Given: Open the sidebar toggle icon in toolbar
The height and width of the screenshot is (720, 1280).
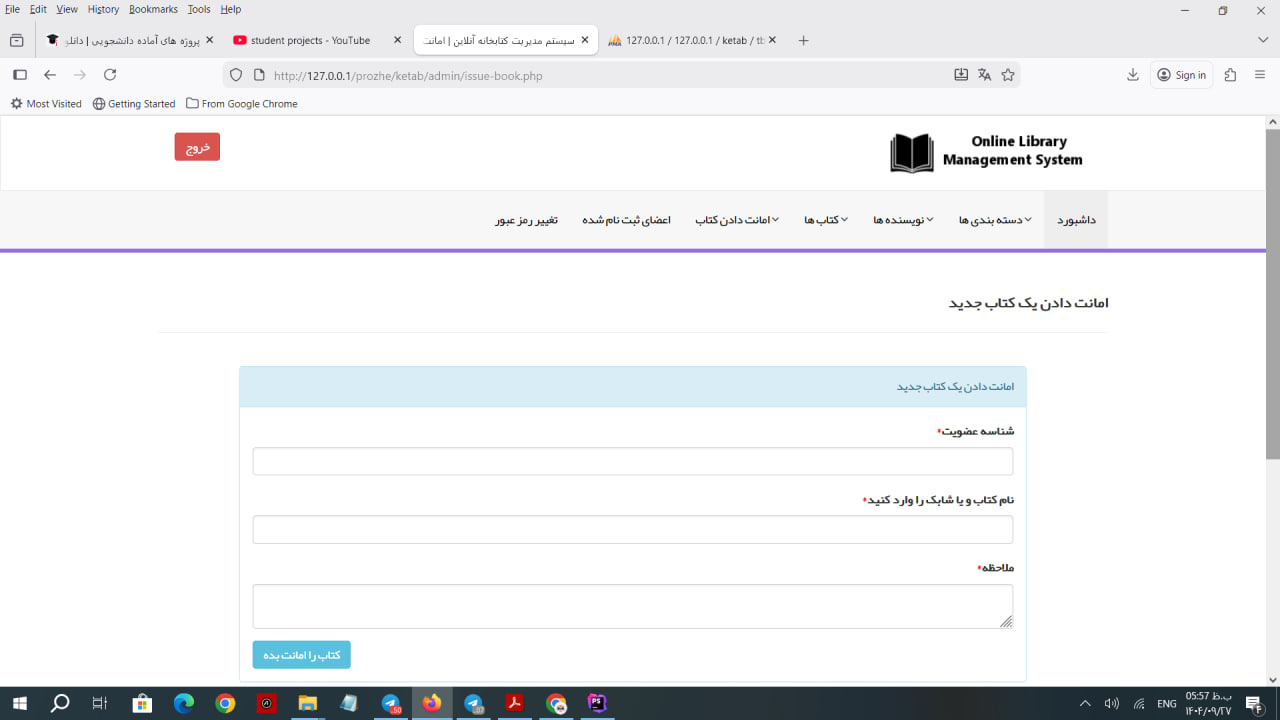Looking at the screenshot, I should tap(19, 75).
